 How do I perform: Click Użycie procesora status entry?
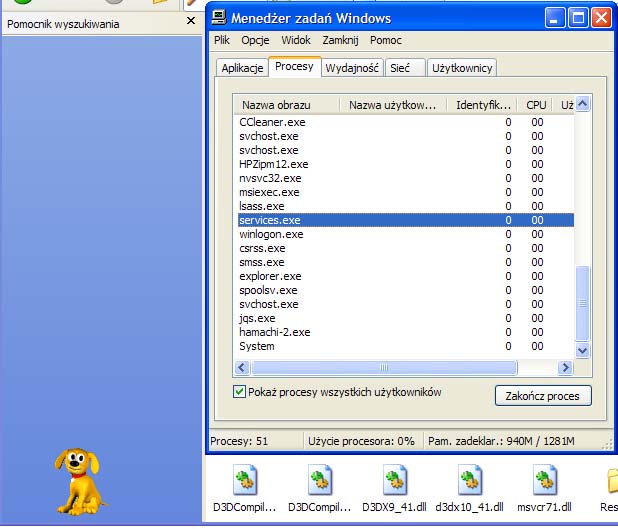coord(361,441)
